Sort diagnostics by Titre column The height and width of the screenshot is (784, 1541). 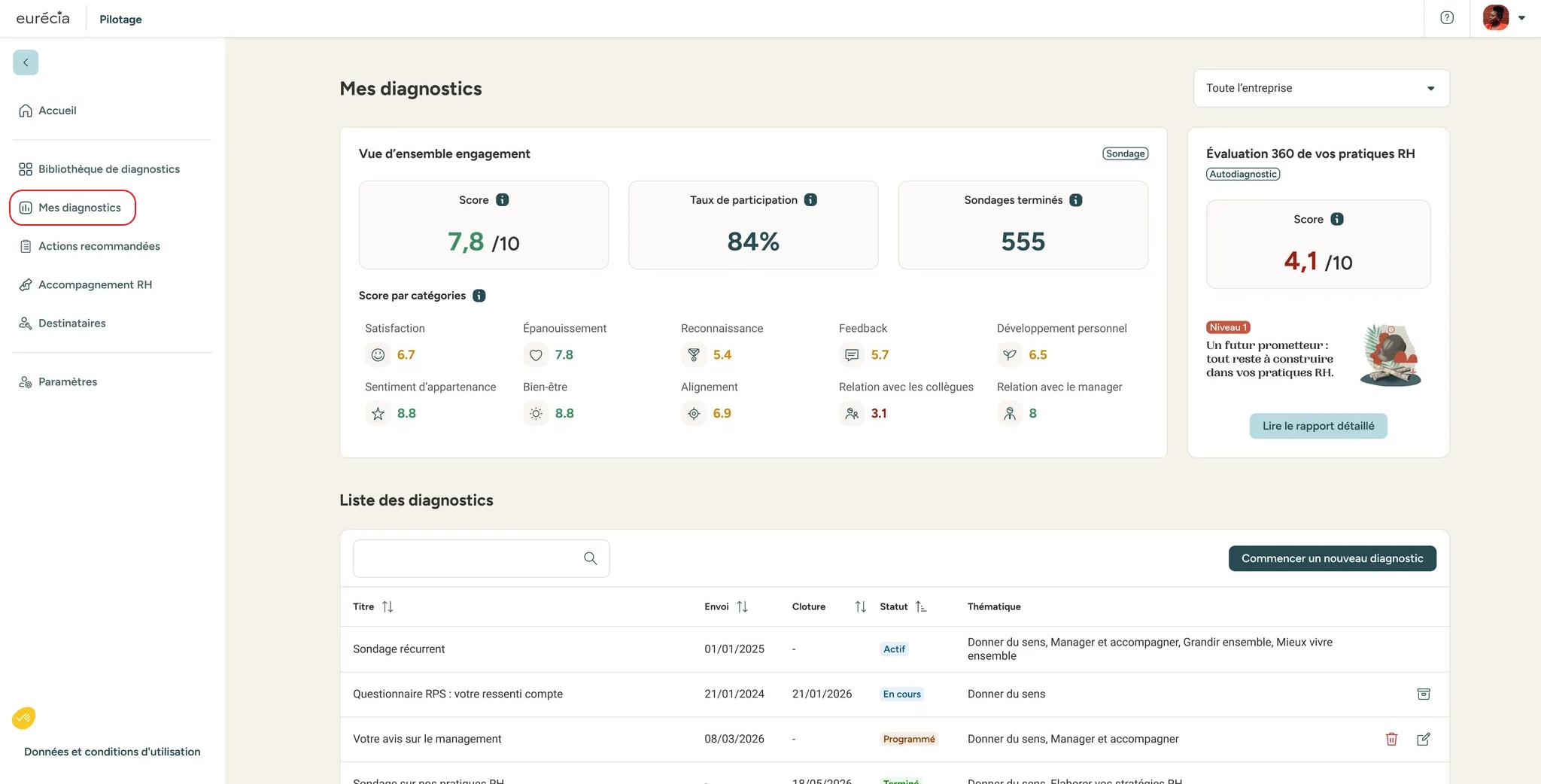point(388,606)
